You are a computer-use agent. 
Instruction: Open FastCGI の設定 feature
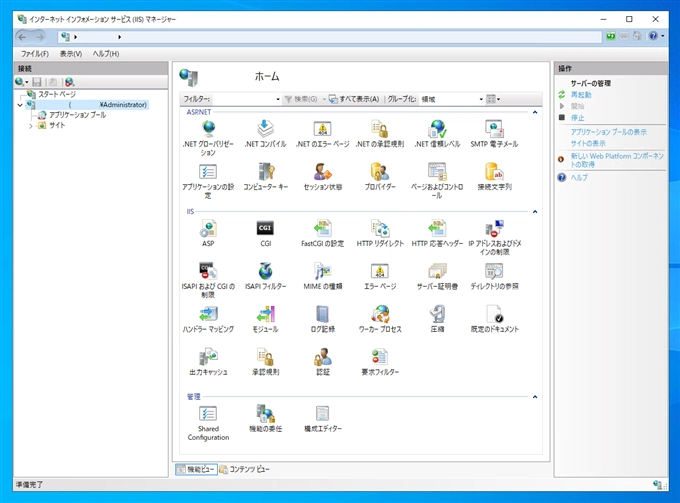(323, 233)
